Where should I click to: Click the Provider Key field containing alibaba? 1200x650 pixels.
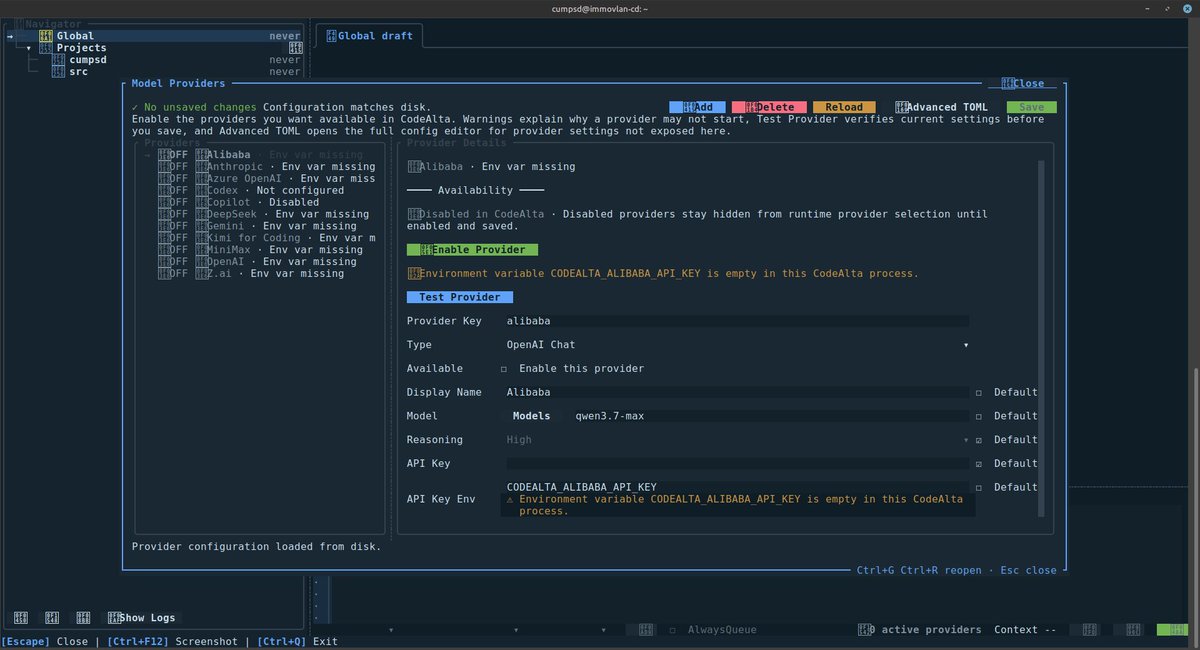point(737,321)
